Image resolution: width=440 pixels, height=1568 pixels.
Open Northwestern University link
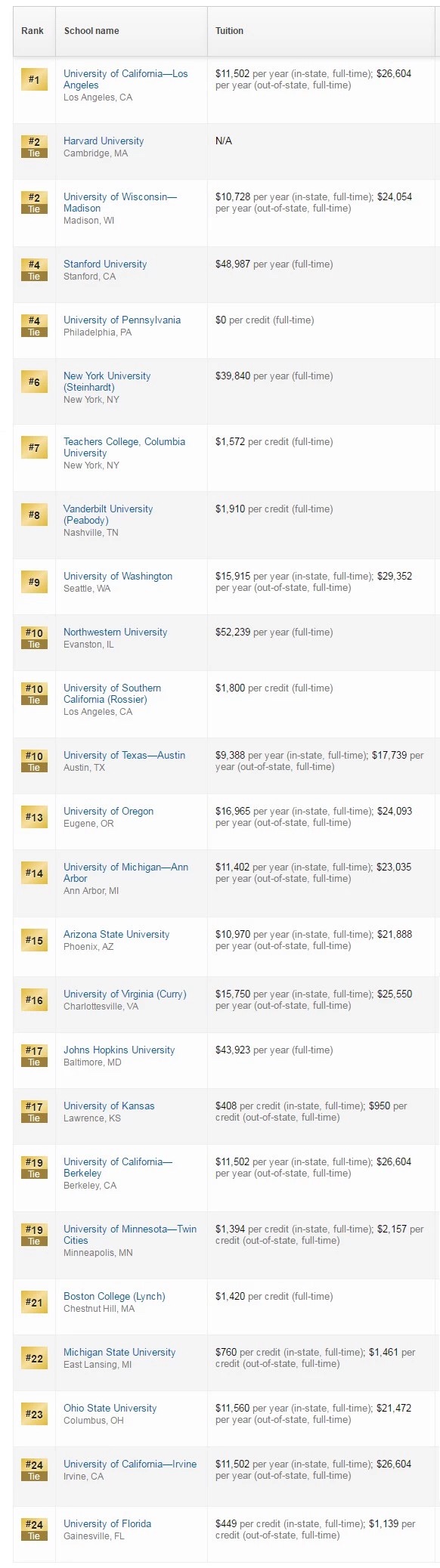(116, 632)
